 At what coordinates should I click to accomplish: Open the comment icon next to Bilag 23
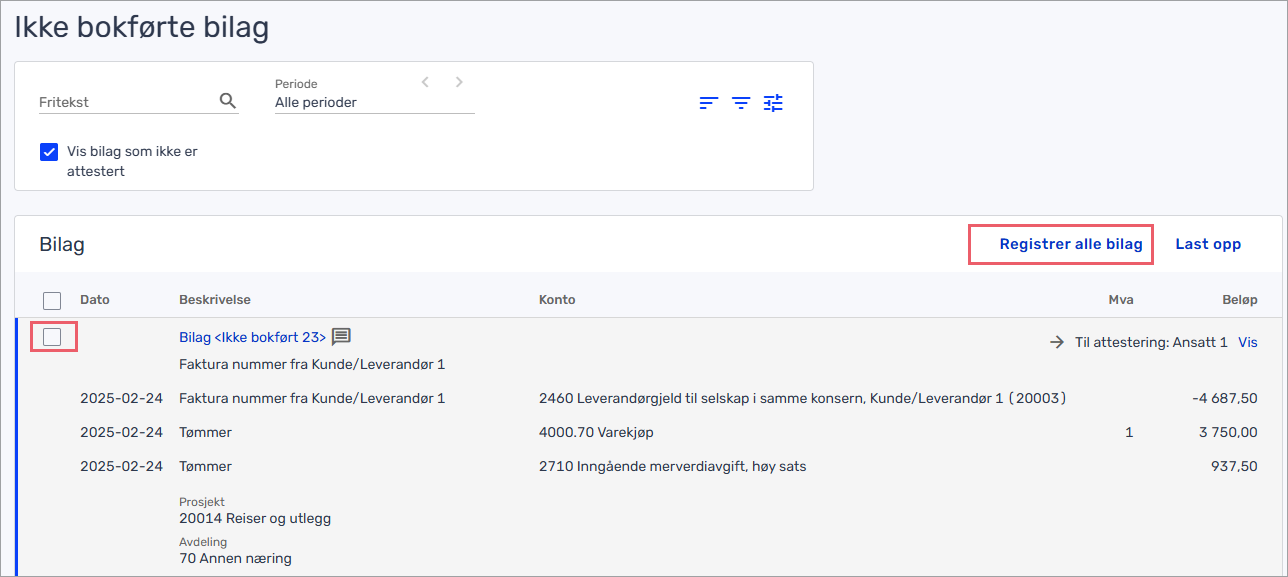(341, 337)
